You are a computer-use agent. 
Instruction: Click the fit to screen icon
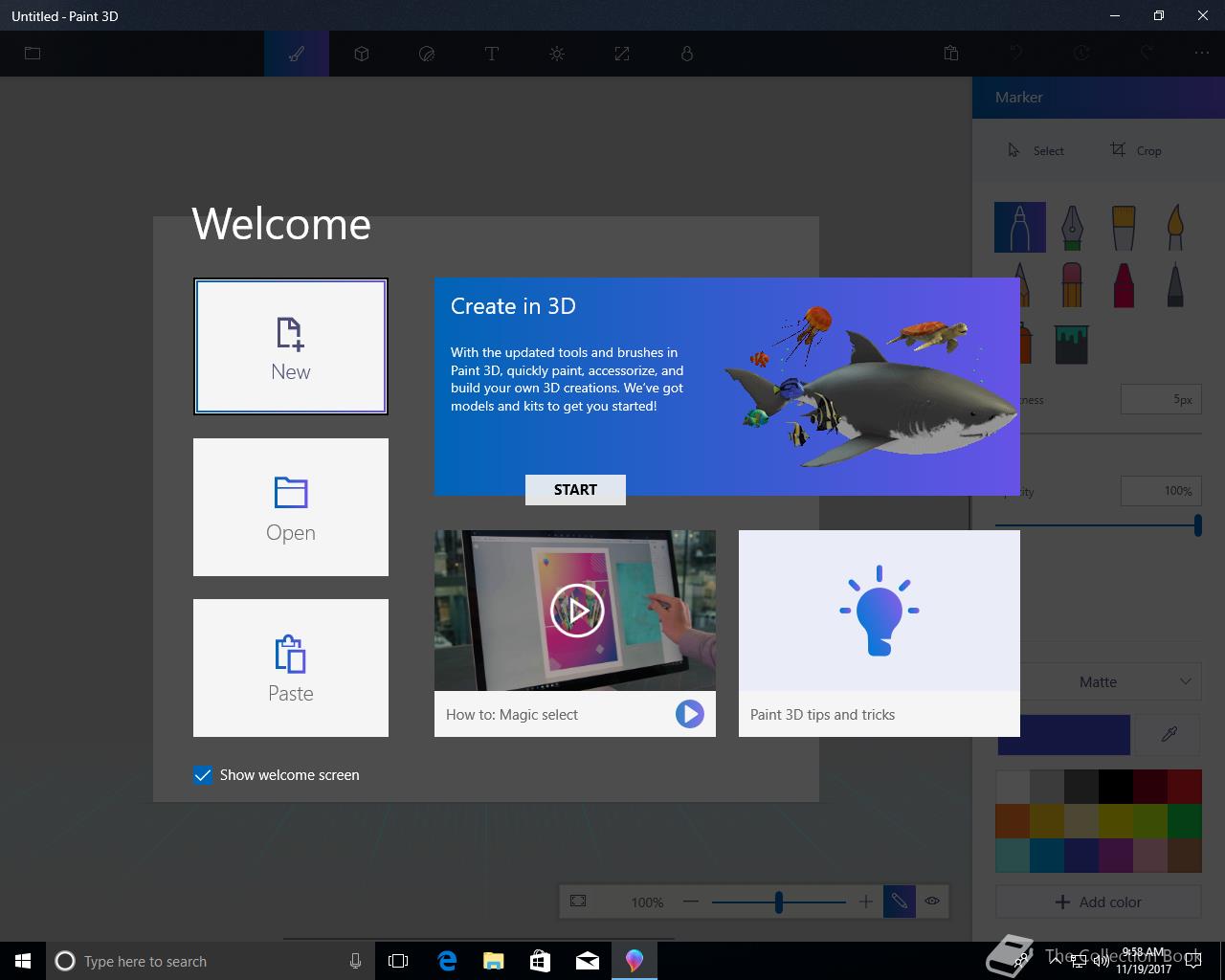pos(578,901)
